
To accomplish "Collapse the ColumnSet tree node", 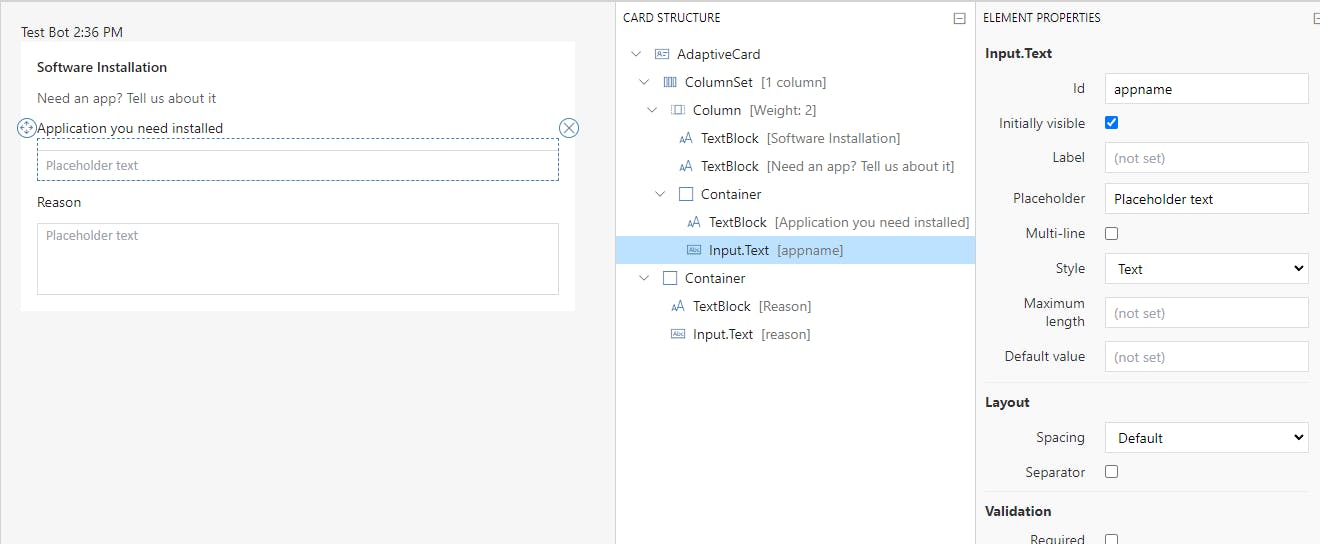I will tap(645, 82).
